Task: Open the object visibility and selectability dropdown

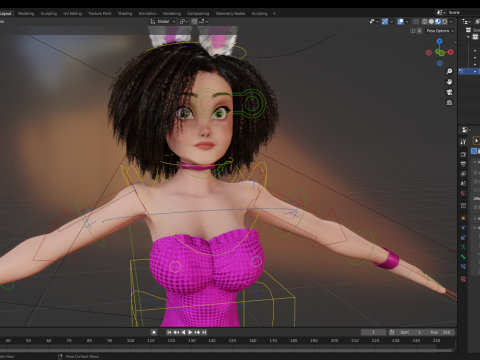Action: 374,22
